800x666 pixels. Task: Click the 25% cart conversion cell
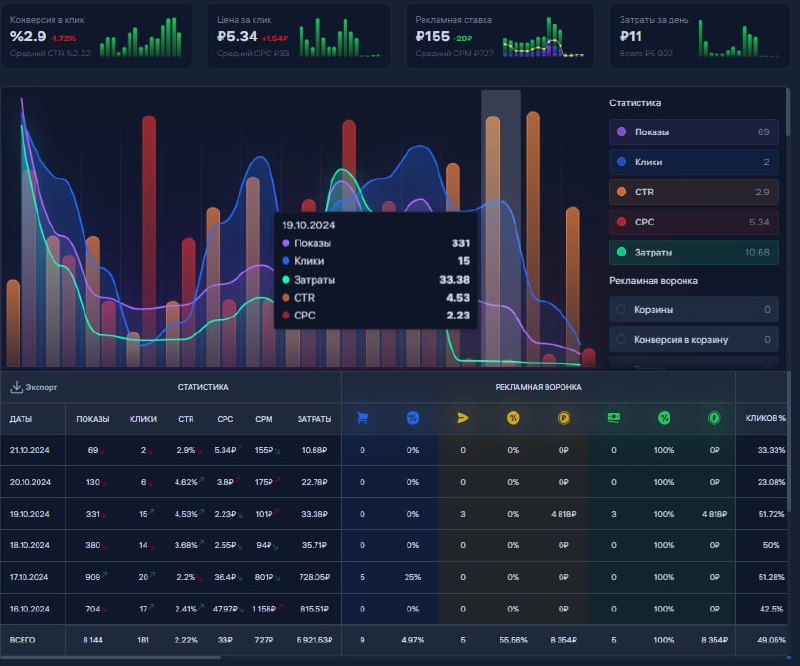(413, 577)
